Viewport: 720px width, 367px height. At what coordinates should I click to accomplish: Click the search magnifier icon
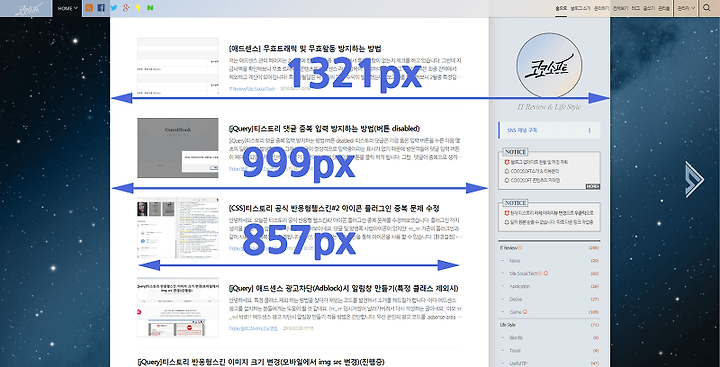pyautogui.click(x=707, y=8)
